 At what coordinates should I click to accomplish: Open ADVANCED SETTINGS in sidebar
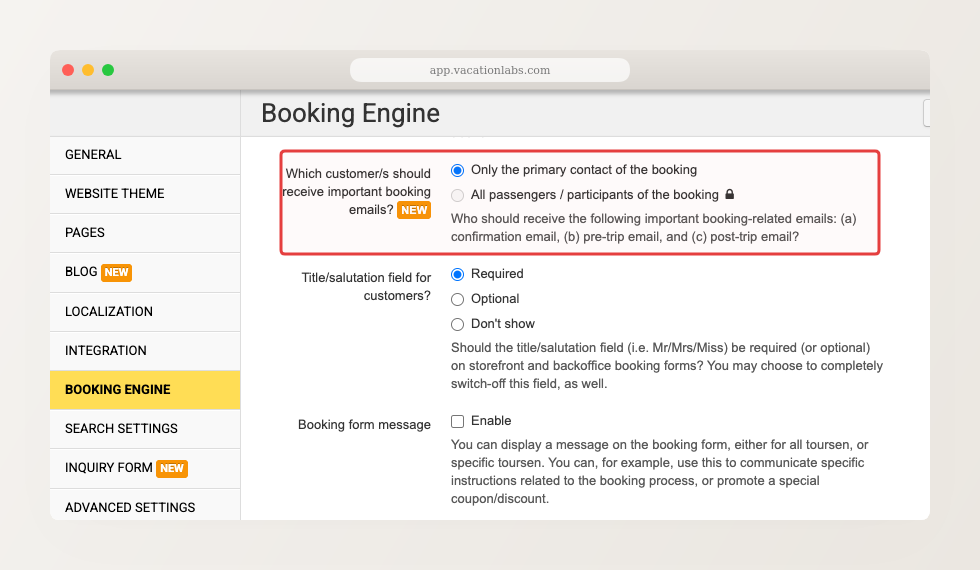(x=145, y=505)
